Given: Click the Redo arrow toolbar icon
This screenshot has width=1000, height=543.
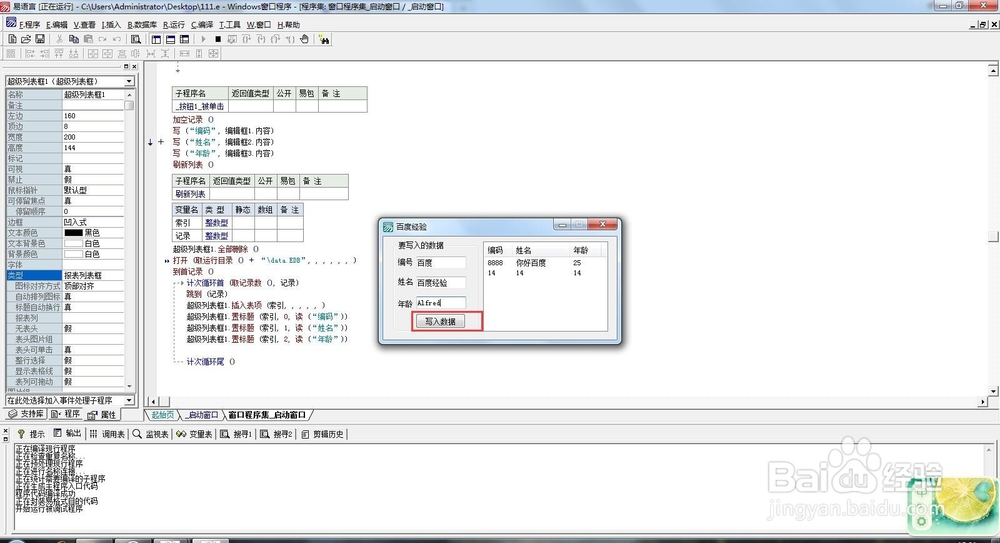Looking at the screenshot, I should (102, 39).
